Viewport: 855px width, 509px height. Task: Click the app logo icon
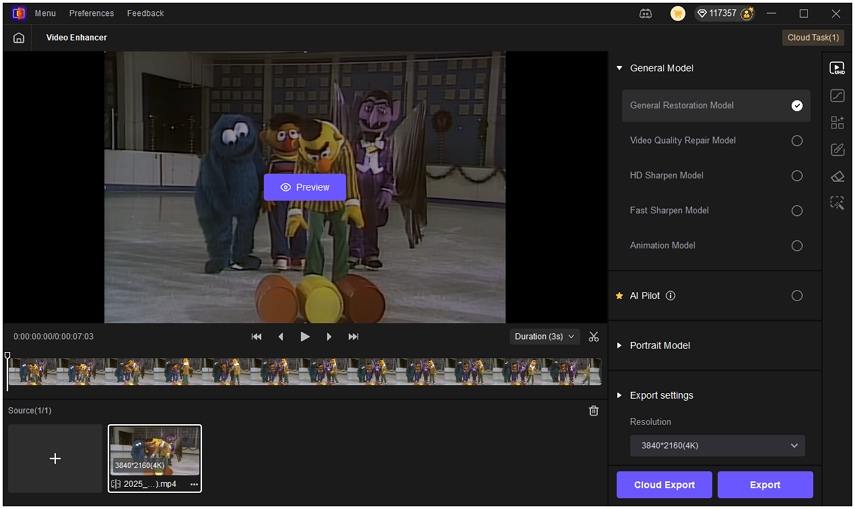19,13
